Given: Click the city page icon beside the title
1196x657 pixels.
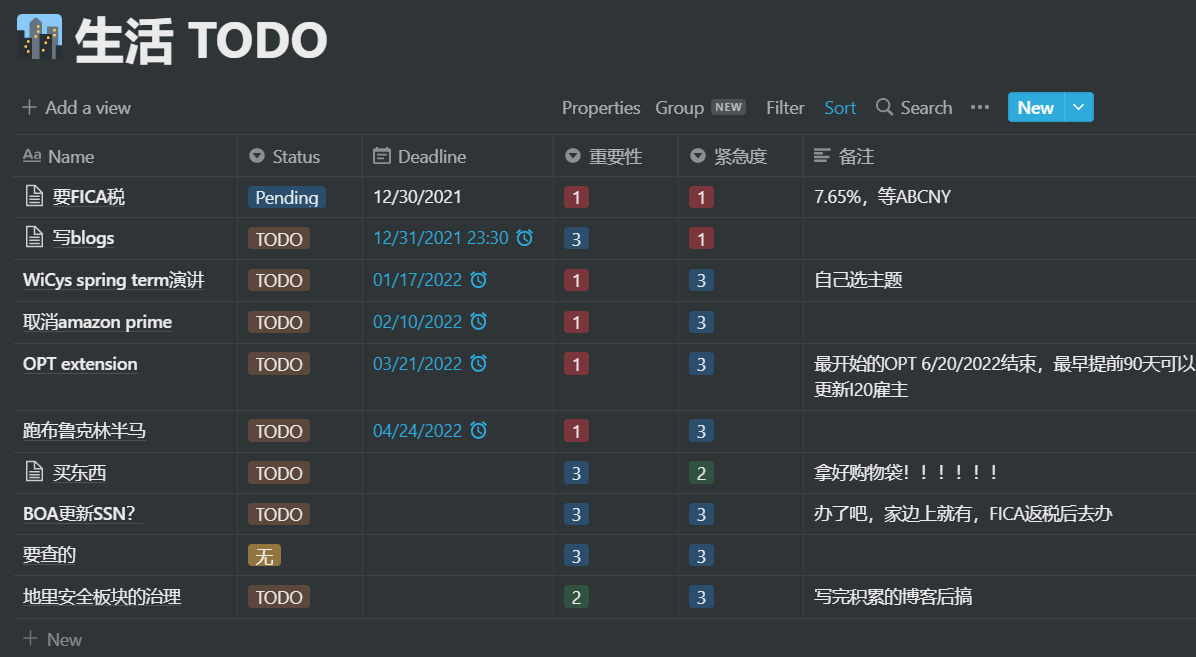Looking at the screenshot, I should coord(39,38).
